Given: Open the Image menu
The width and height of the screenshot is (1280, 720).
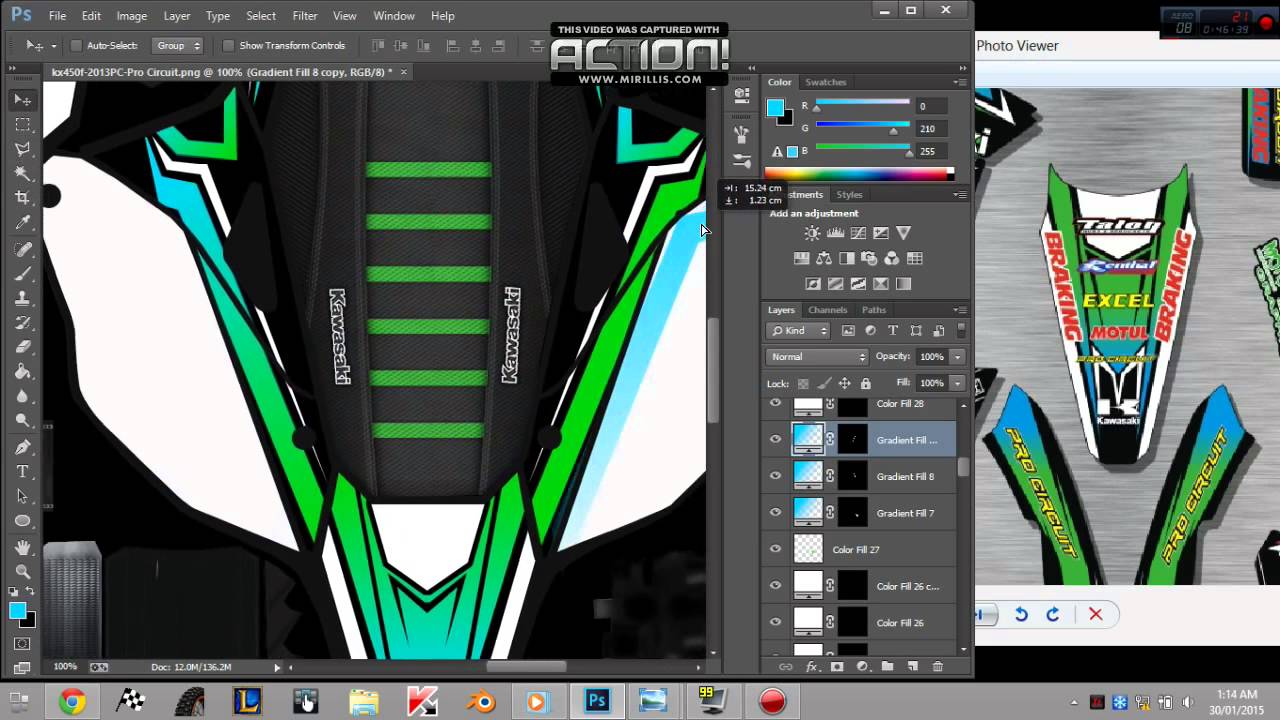Looking at the screenshot, I should coord(132,16).
